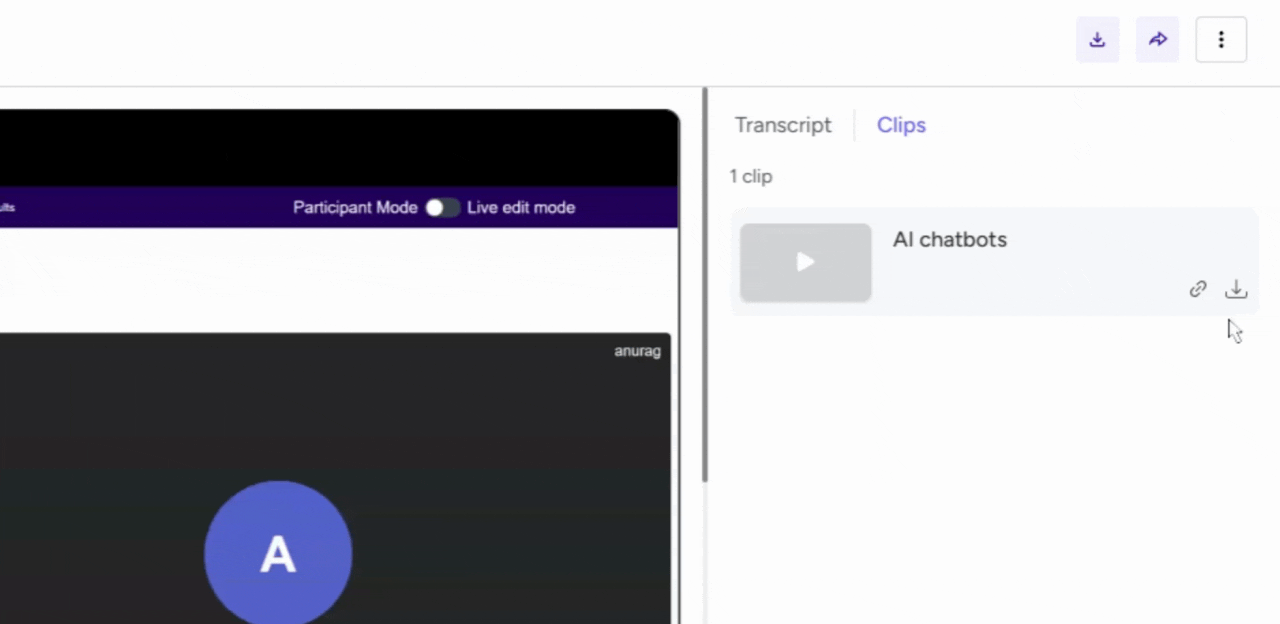The image size is (1280, 624).
Task: Click the 'Participant Mode' label text
Action: click(354, 208)
